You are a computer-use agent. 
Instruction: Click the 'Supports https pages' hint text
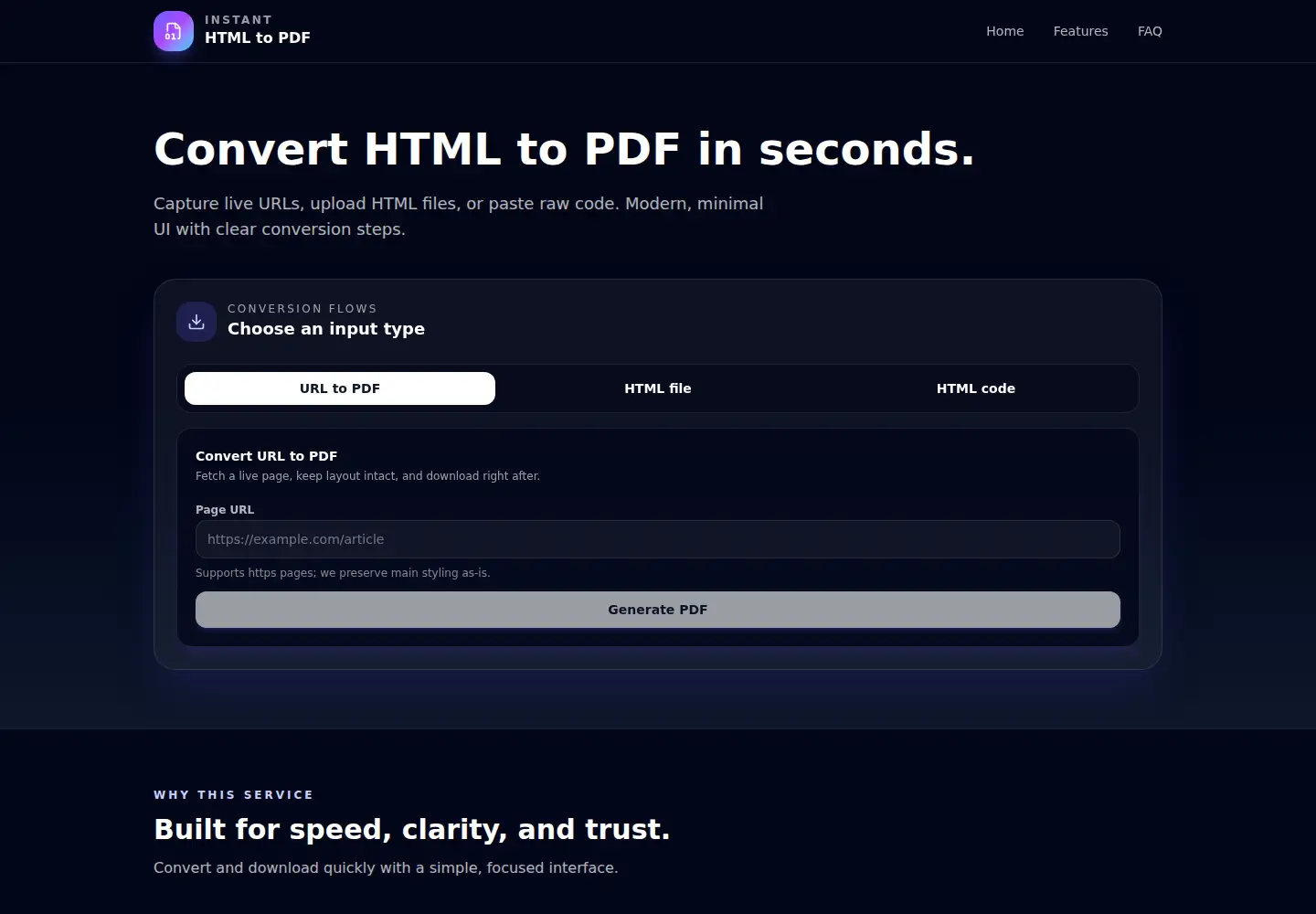pos(343,573)
